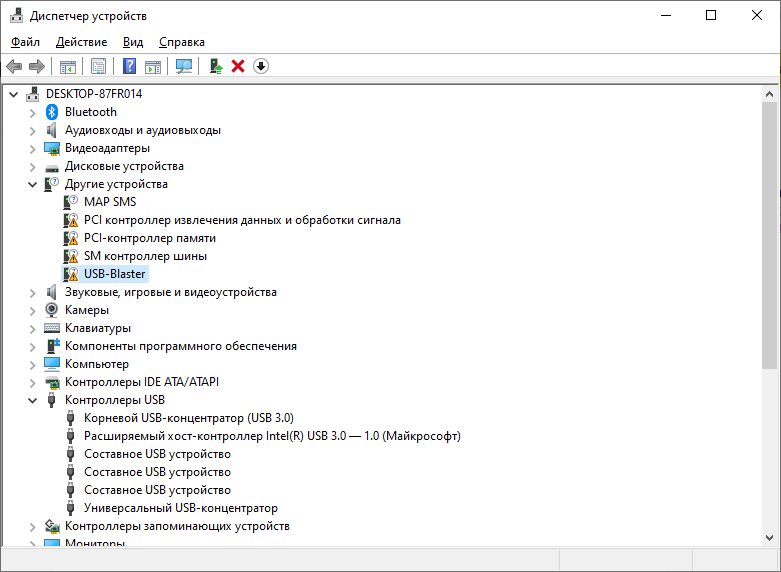Click the scrollbar down arrow

coord(770,538)
